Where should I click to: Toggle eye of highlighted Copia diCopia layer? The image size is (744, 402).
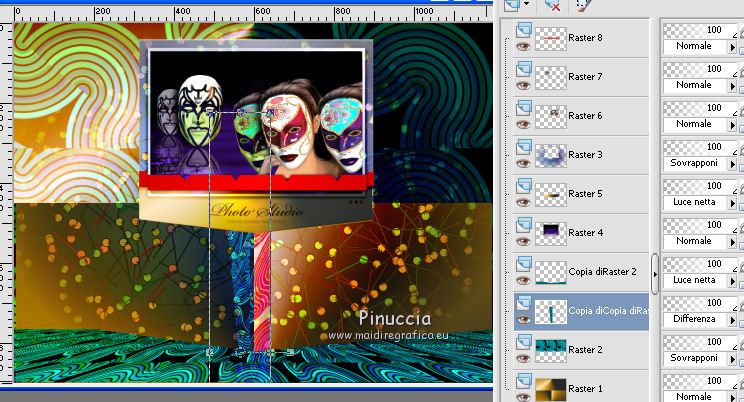click(x=523, y=319)
